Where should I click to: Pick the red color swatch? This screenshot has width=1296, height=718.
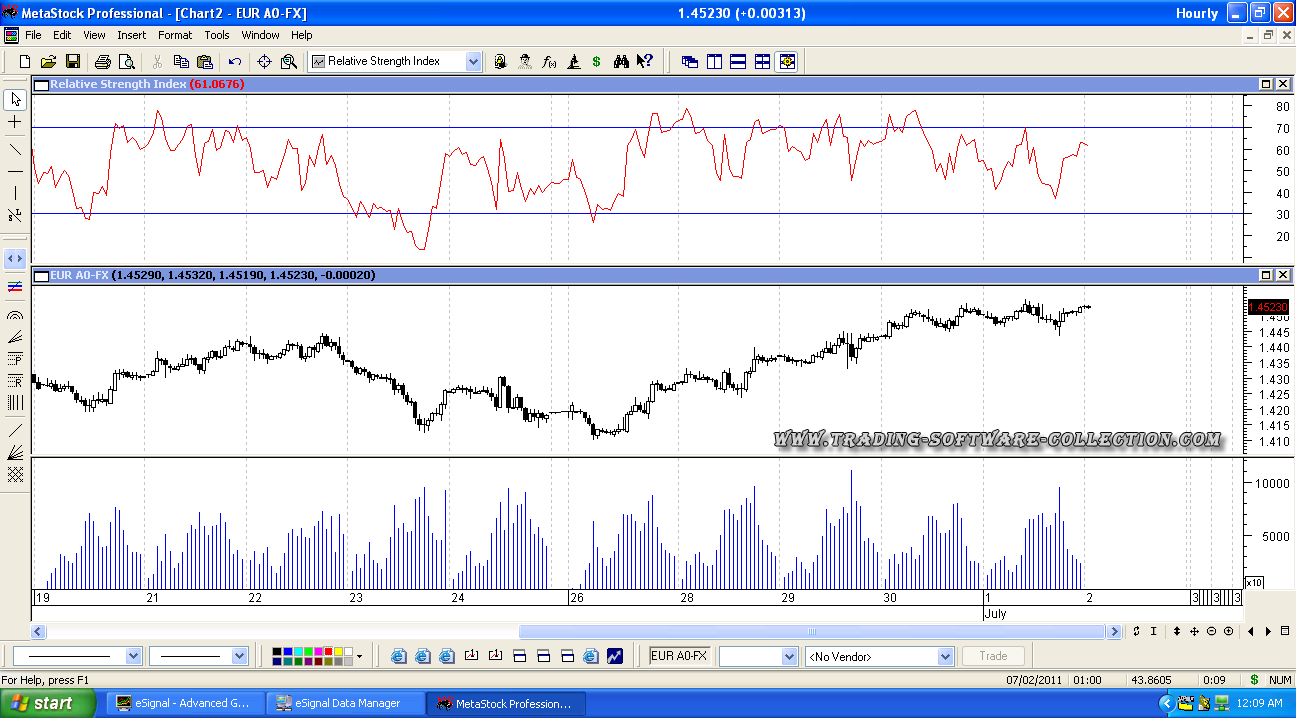[x=327, y=652]
